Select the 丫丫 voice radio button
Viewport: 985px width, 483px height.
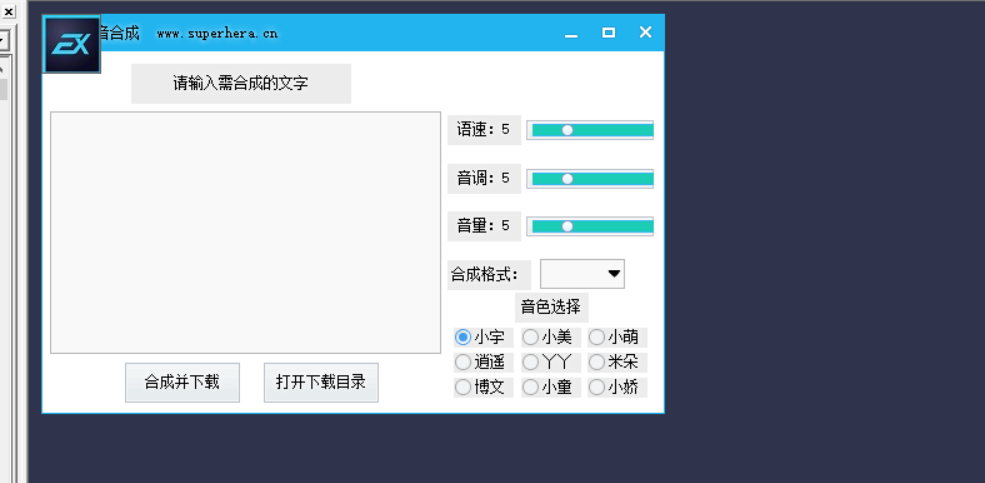(530, 362)
